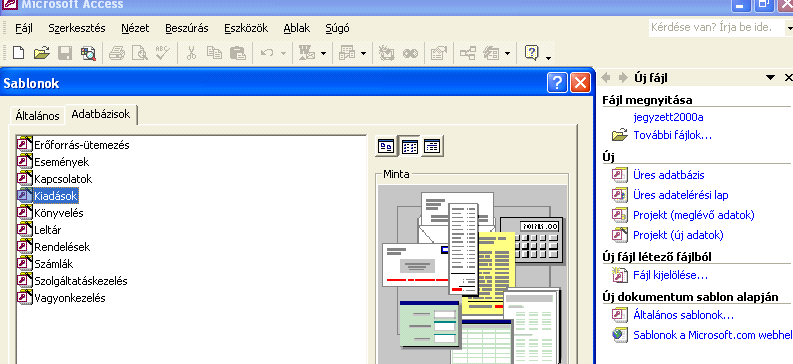Click the New file toolbar icon
The image size is (793, 364).
pos(18,53)
